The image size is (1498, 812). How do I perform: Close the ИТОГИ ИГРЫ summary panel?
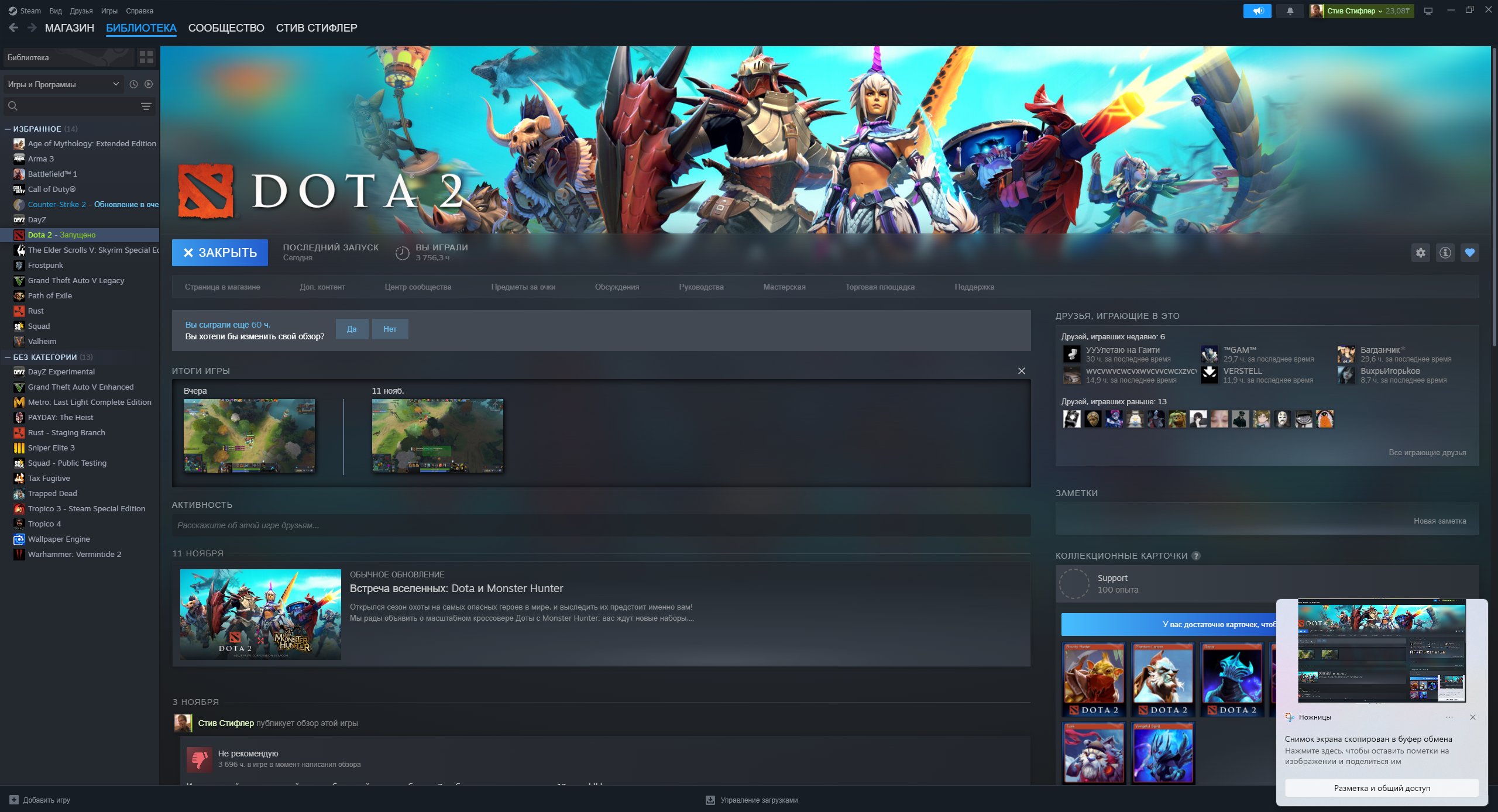1021,370
